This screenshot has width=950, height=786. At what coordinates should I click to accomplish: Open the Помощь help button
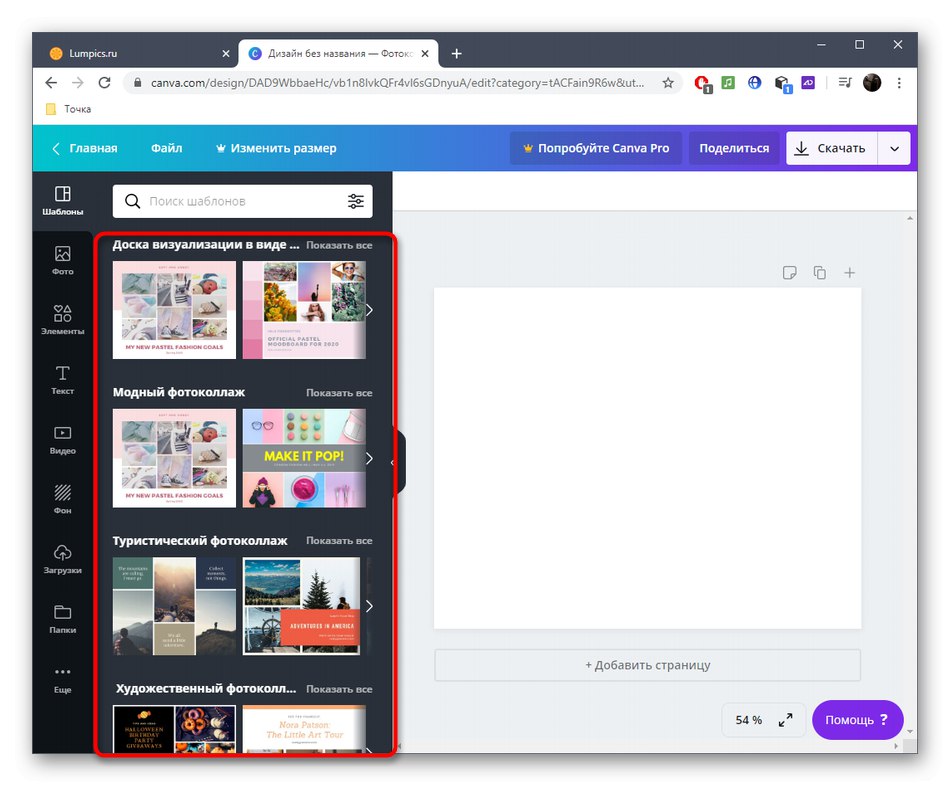(x=857, y=720)
